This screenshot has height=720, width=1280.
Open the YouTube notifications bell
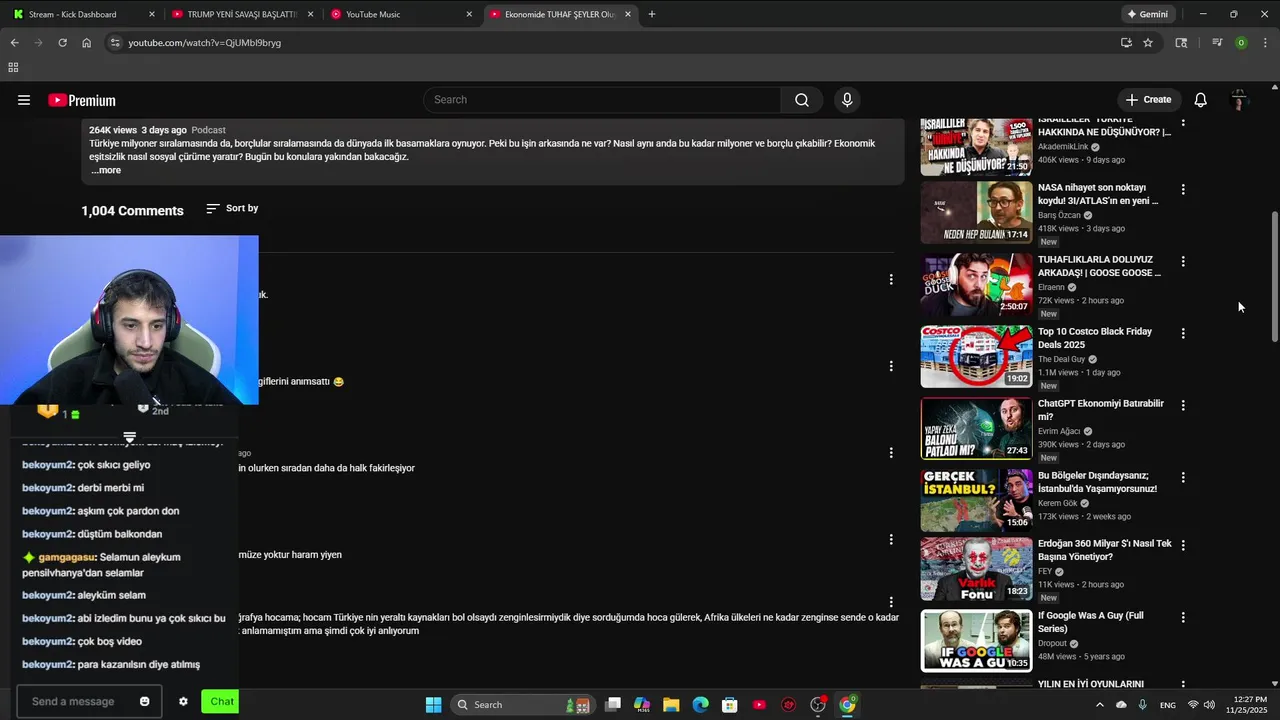point(1201,100)
